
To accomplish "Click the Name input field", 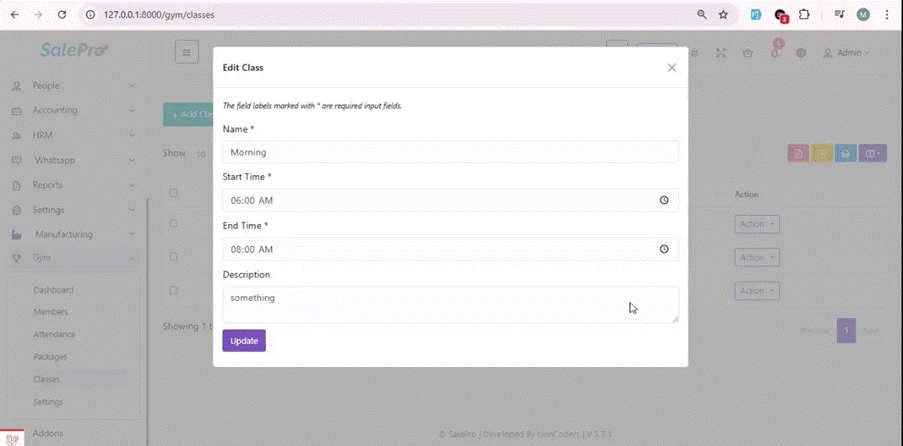I will click(450, 152).
